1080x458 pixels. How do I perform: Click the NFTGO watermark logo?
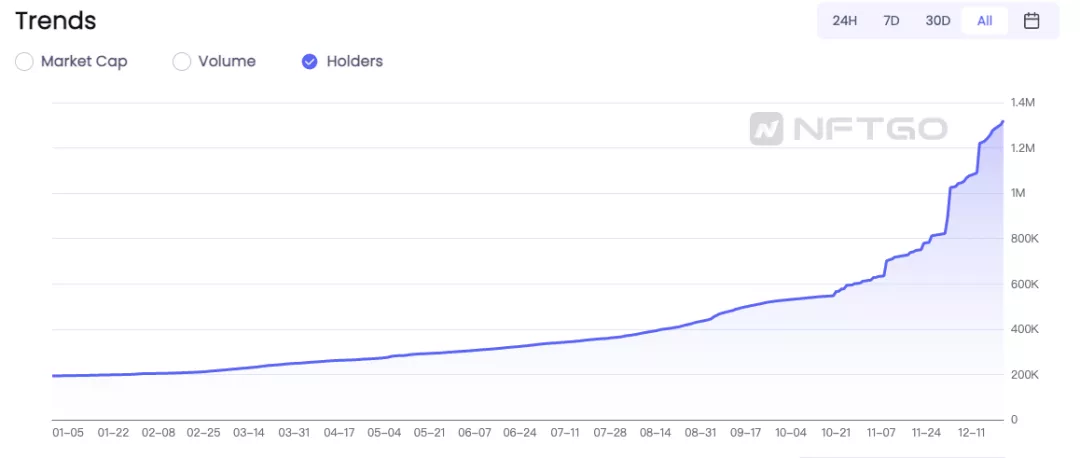click(x=849, y=129)
